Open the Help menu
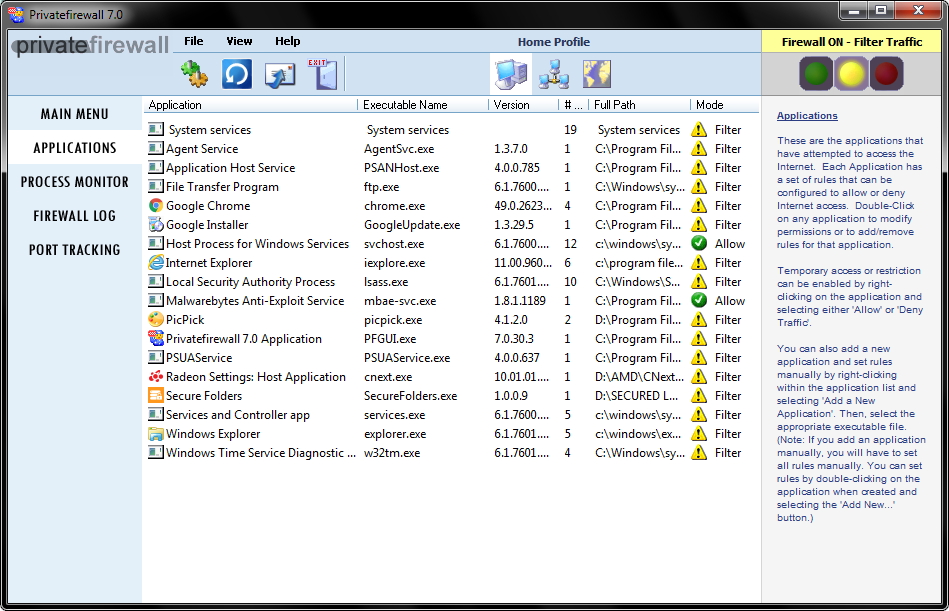949x611 pixels. pos(288,41)
